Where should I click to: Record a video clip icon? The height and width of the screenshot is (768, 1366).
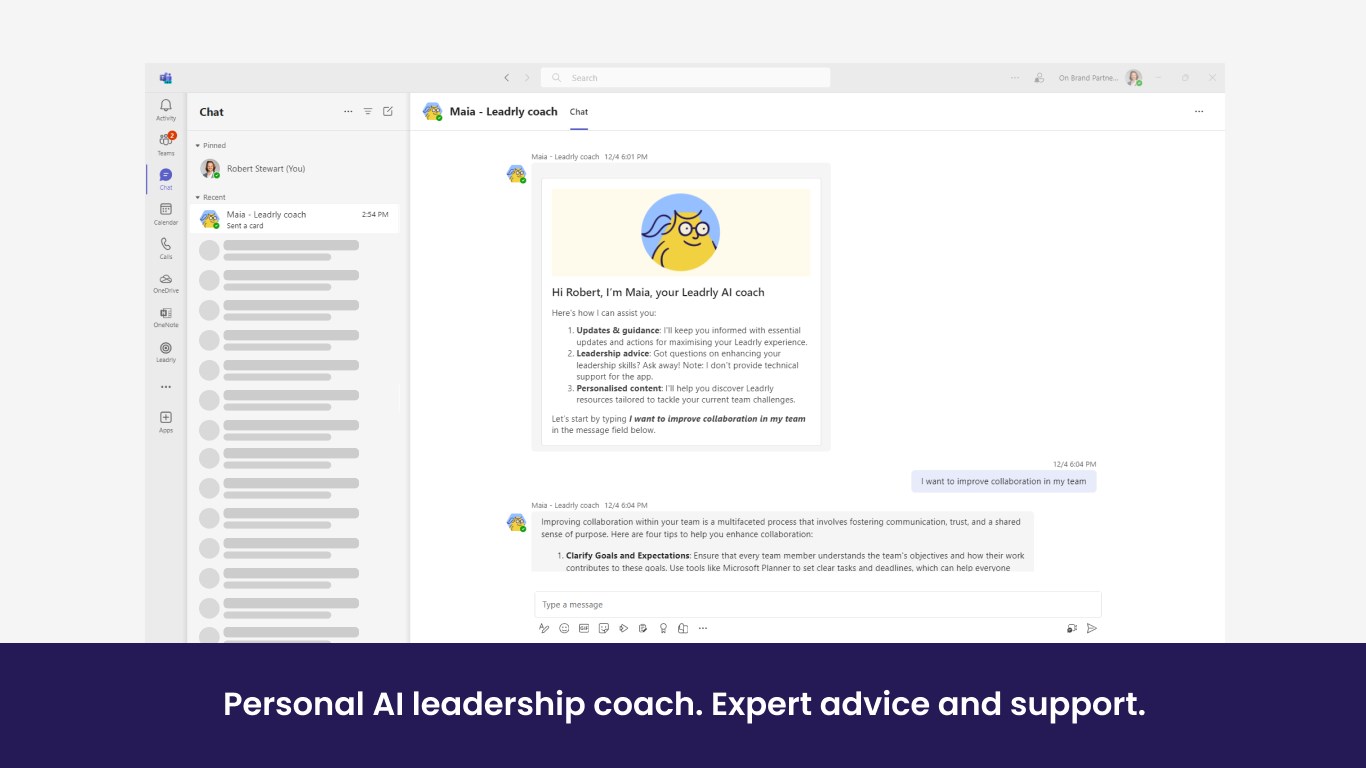1072,628
